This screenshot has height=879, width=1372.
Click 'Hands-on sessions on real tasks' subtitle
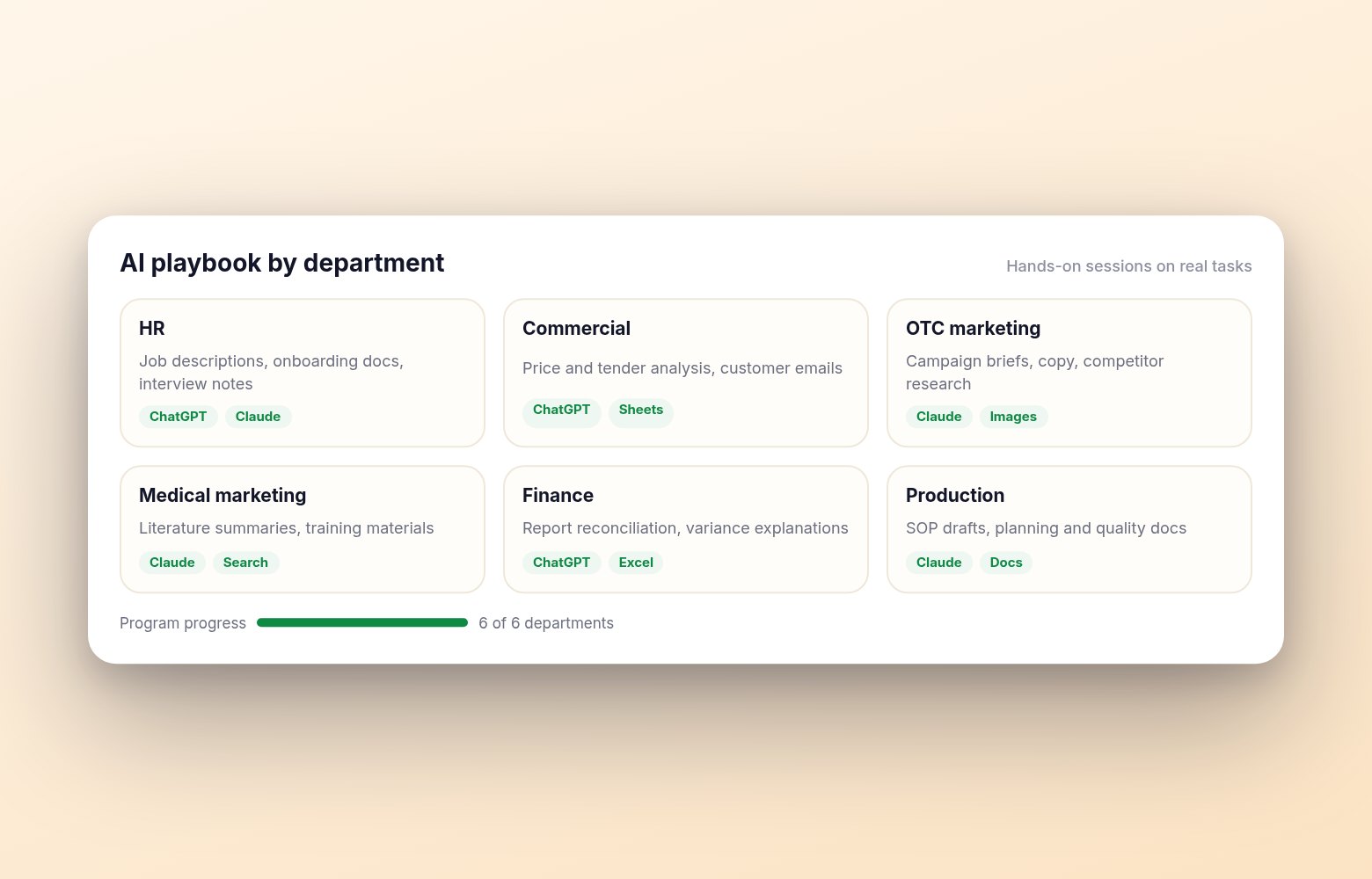pos(1129,266)
